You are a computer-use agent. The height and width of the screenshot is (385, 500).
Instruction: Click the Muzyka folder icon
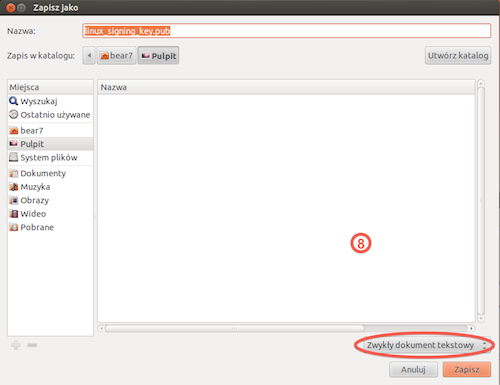13,187
